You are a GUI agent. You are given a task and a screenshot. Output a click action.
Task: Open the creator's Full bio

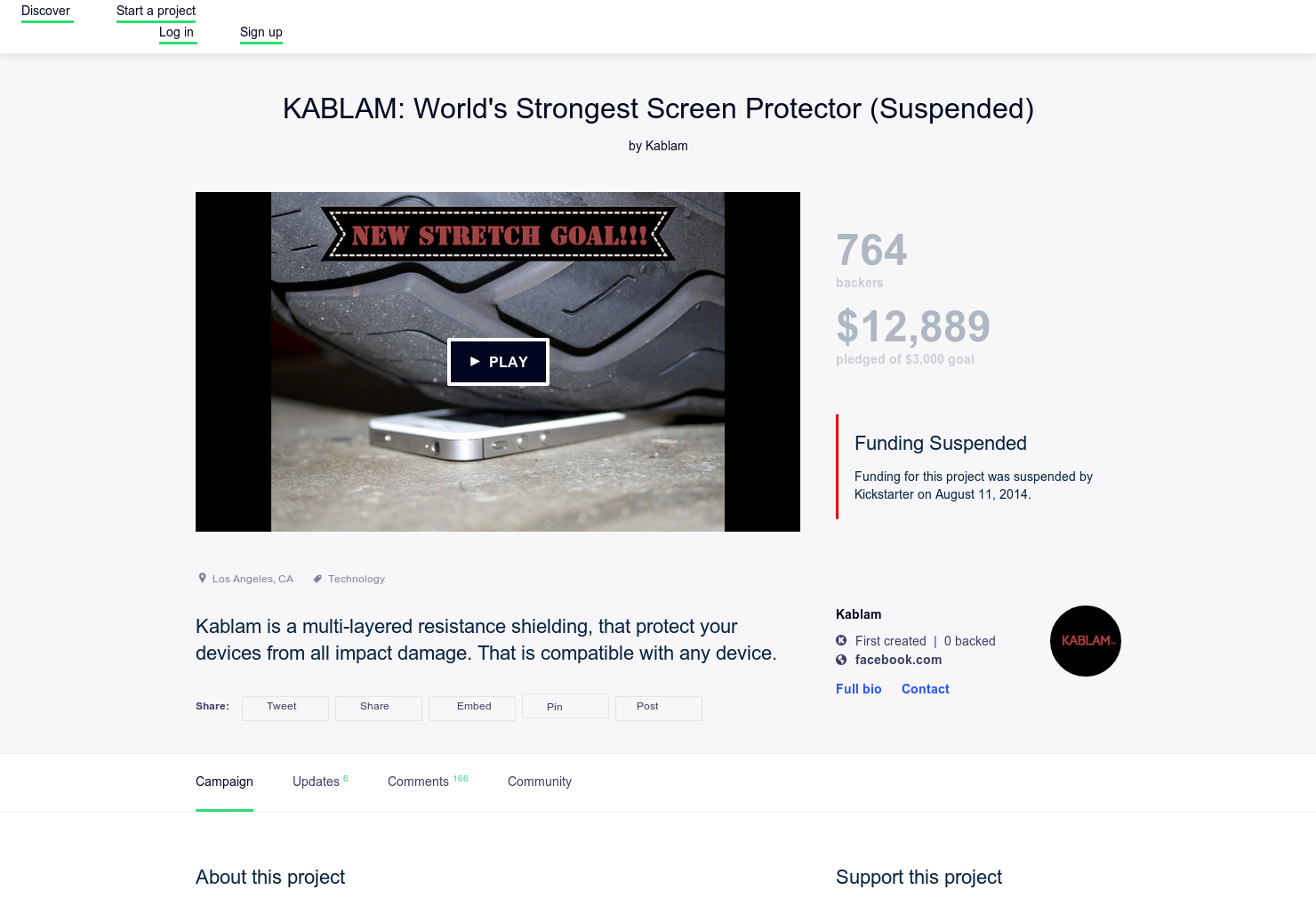[x=858, y=688]
